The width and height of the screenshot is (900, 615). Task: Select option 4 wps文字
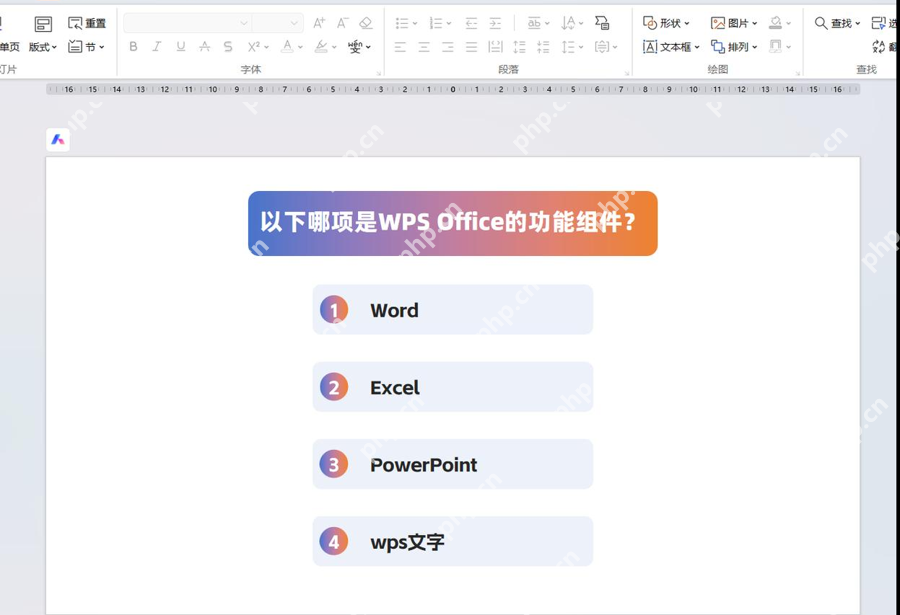453,541
